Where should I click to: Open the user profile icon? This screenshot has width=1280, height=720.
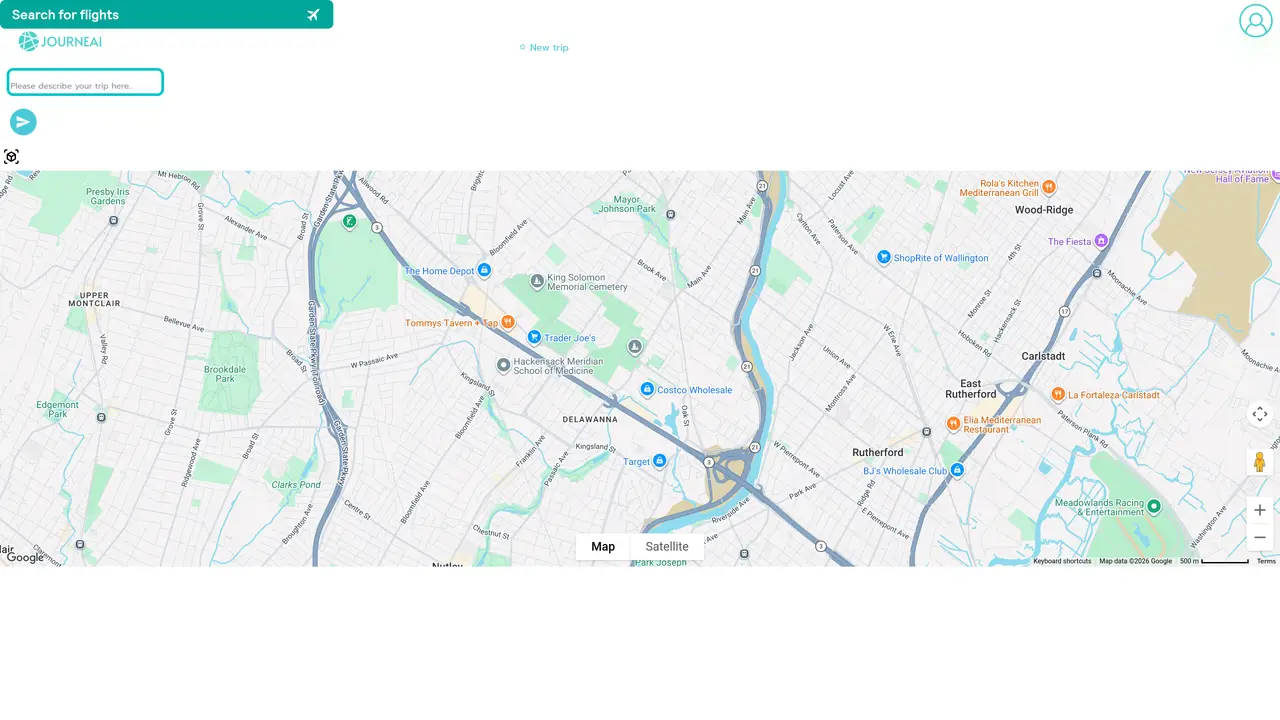coord(1255,21)
